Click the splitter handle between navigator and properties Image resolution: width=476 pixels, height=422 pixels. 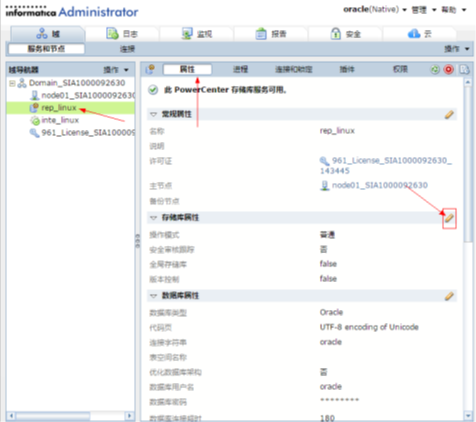click(138, 241)
